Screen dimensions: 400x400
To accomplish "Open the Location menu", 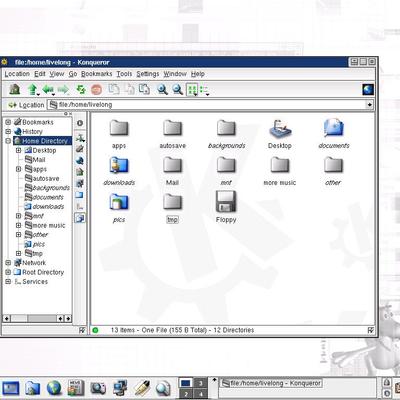I will pyautogui.click(x=17, y=74).
